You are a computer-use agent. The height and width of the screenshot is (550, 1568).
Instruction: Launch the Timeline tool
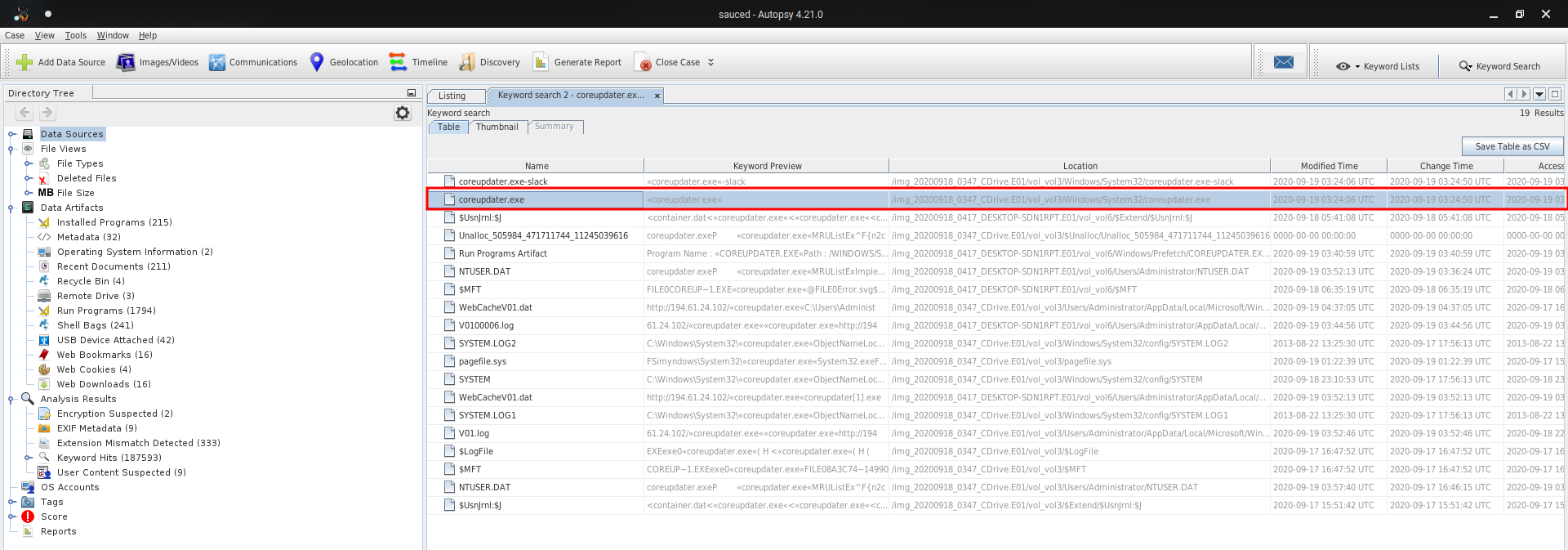click(x=398, y=62)
